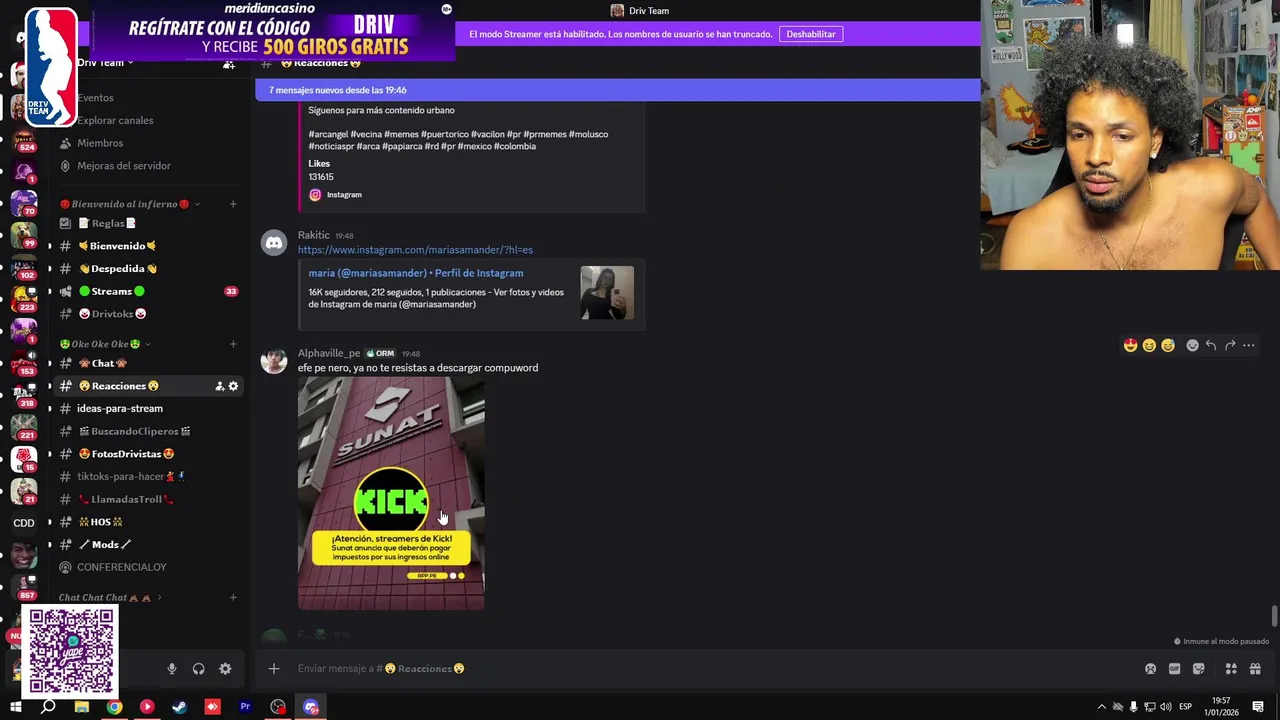Create channel in Oke Oke Oke category

point(233,344)
